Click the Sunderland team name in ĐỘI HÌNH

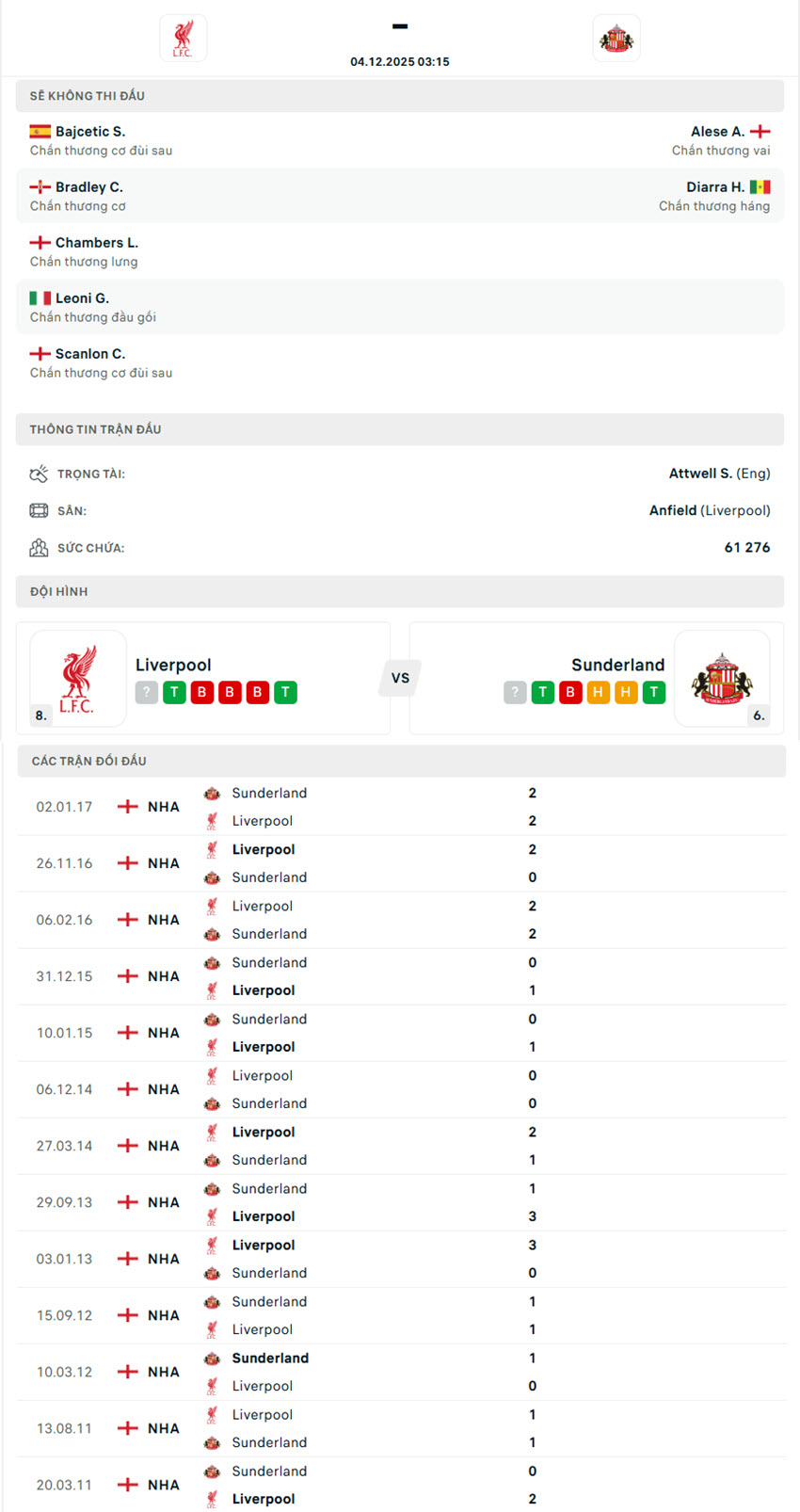618,665
